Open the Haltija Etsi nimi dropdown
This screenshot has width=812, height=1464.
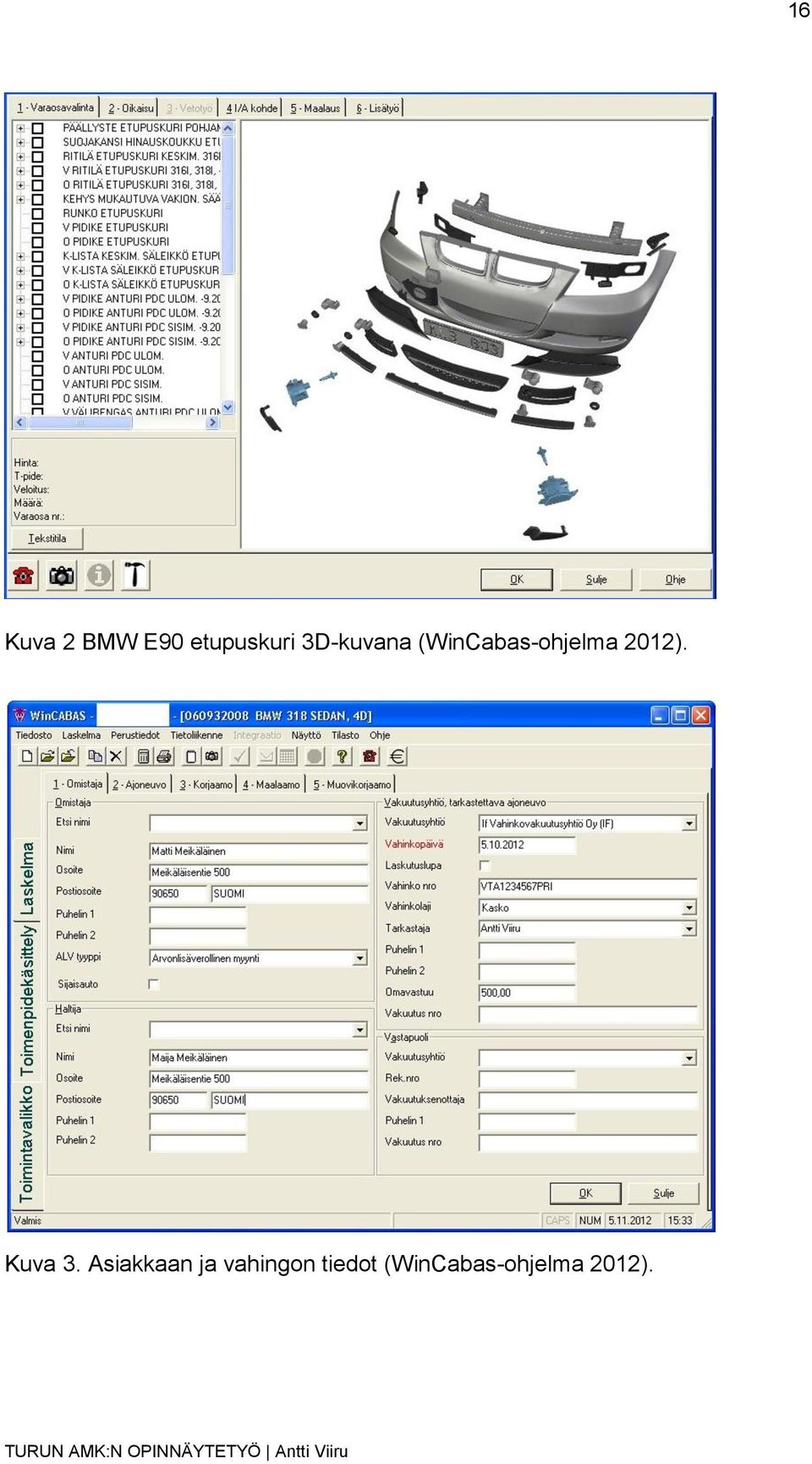[360, 1030]
